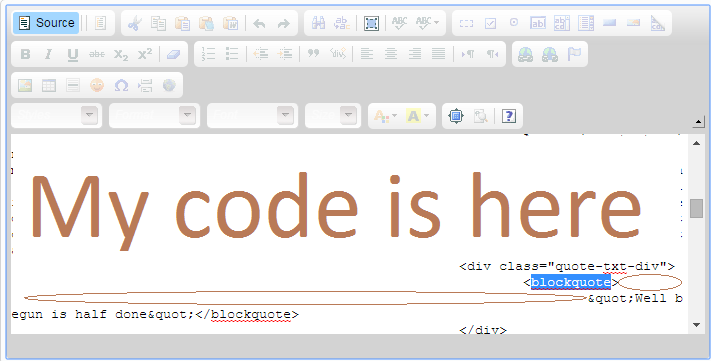
Task: Click the Block Quote toolbar icon
Action: coord(313,54)
